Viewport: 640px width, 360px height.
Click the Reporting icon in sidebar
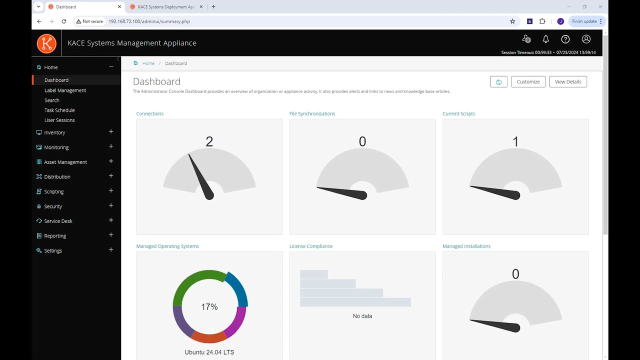point(39,236)
